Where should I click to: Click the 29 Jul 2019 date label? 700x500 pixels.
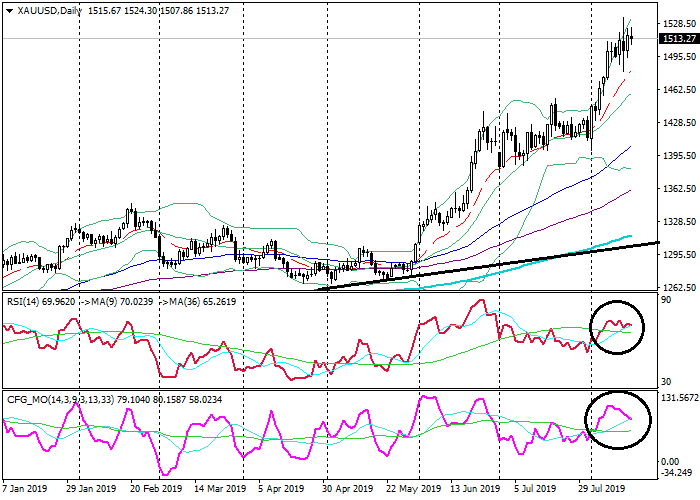[x=611, y=491]
